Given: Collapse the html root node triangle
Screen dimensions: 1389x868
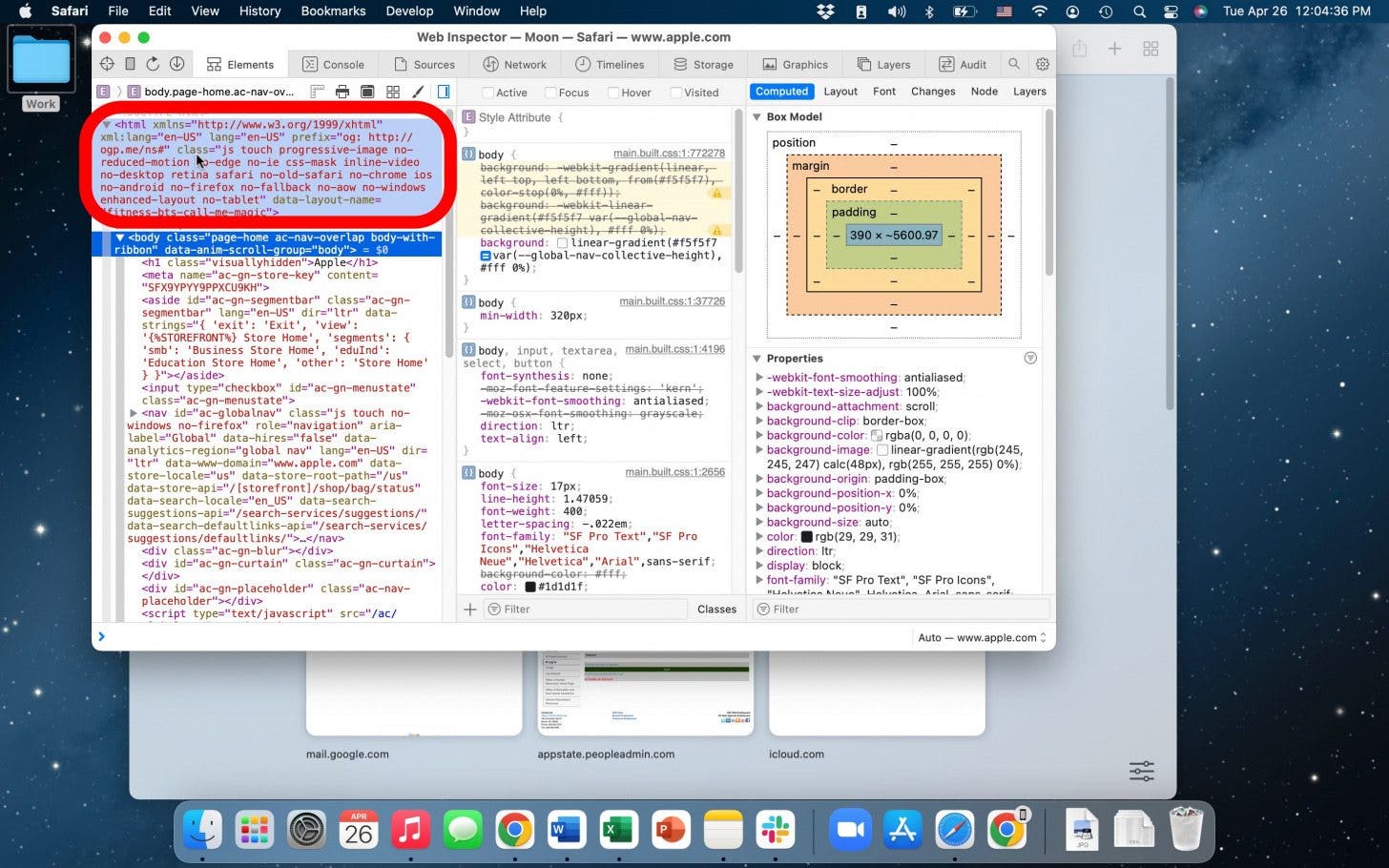Looking at the screenshot, I should pyautogui.click(x=107, y=124).
